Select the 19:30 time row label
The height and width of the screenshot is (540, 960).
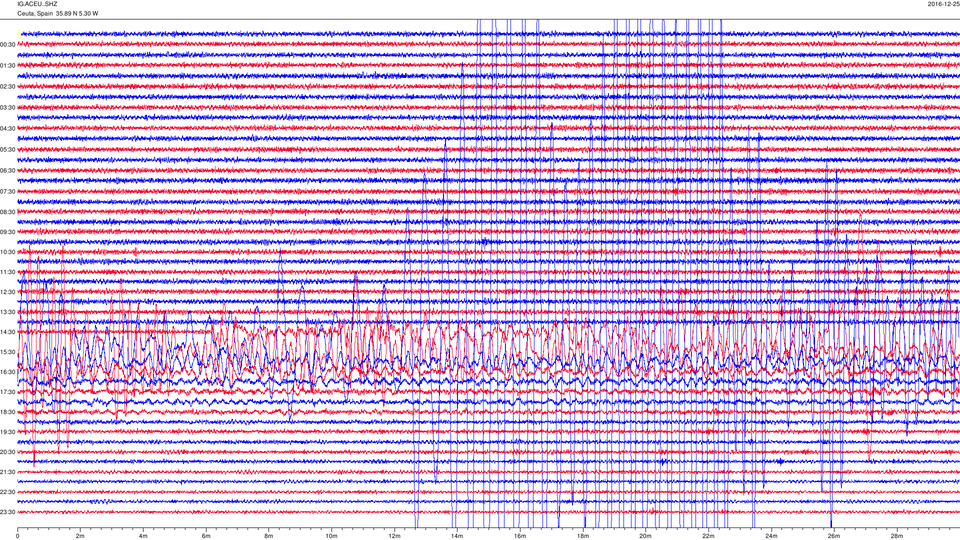(x=8, y=432)
